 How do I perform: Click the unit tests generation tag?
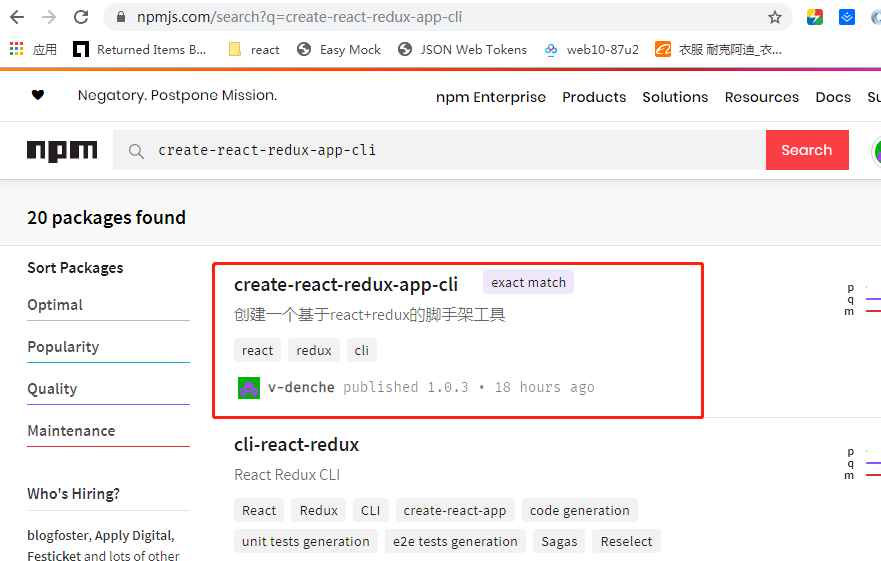coord(306,541)
